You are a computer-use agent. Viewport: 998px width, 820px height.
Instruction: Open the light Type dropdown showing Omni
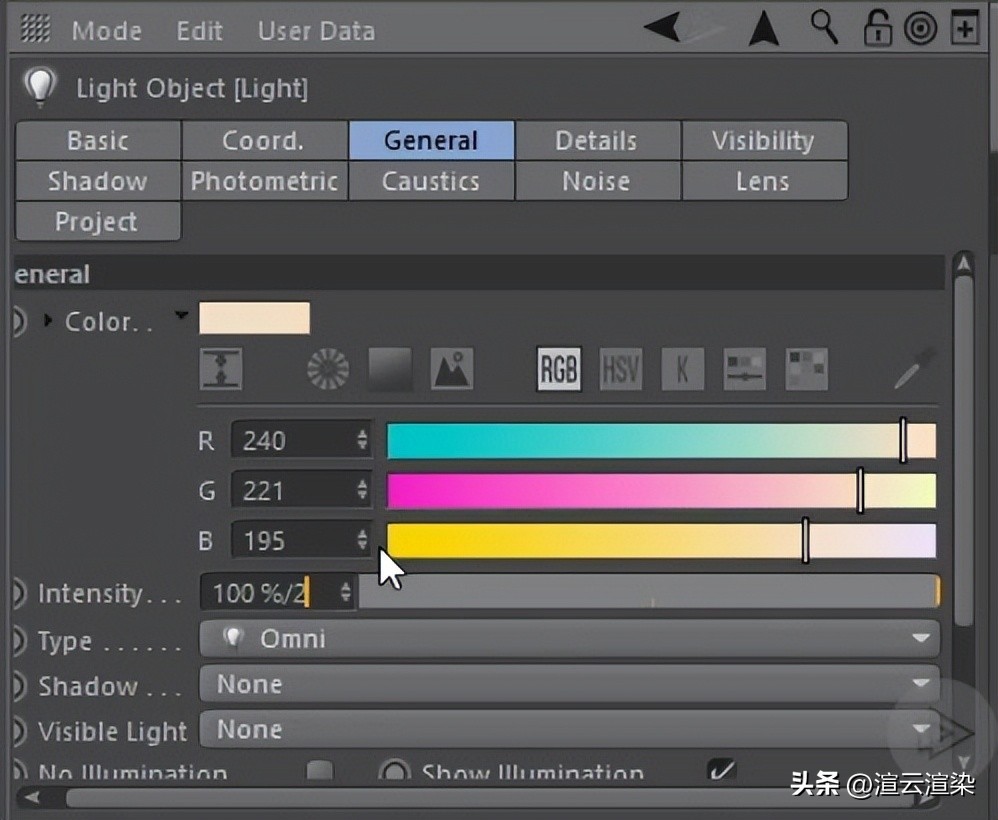(x=570, y=638)
